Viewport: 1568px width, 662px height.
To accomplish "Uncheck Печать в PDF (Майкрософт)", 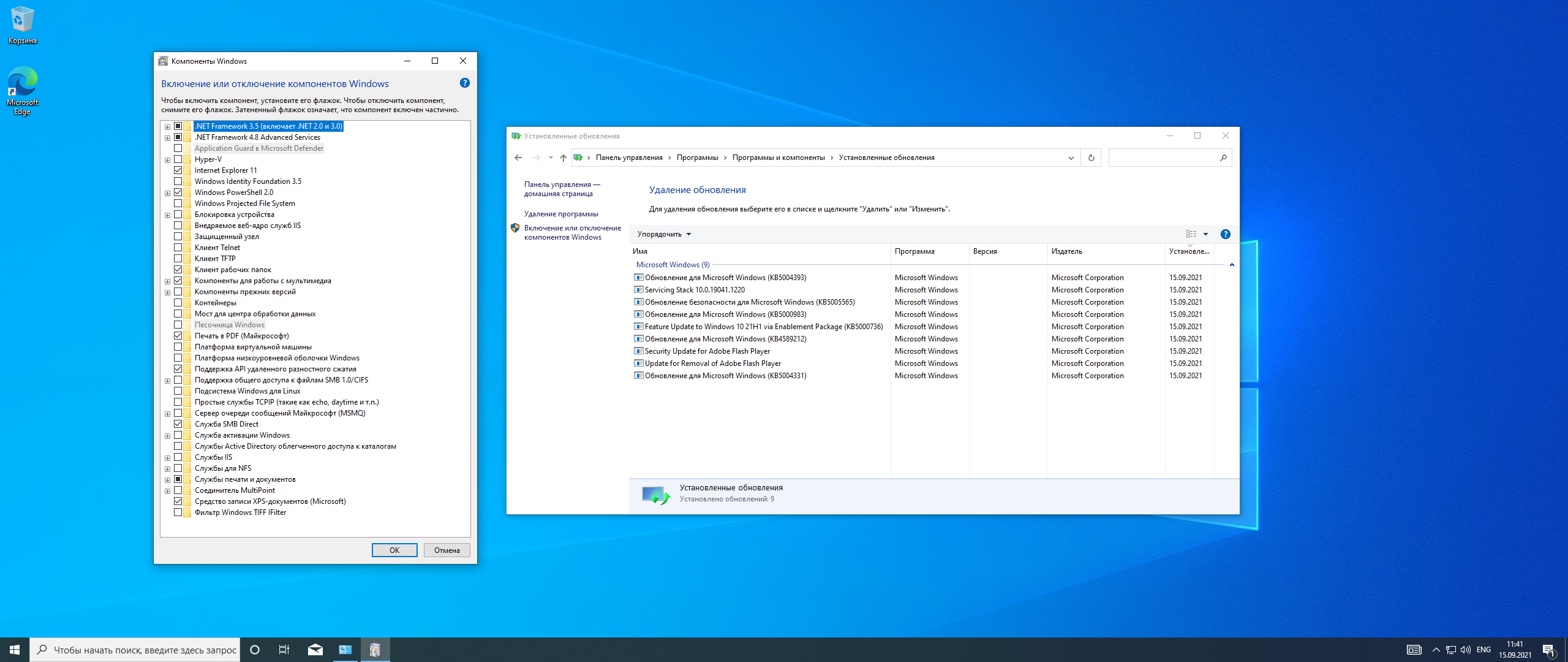I will (178, 336).
